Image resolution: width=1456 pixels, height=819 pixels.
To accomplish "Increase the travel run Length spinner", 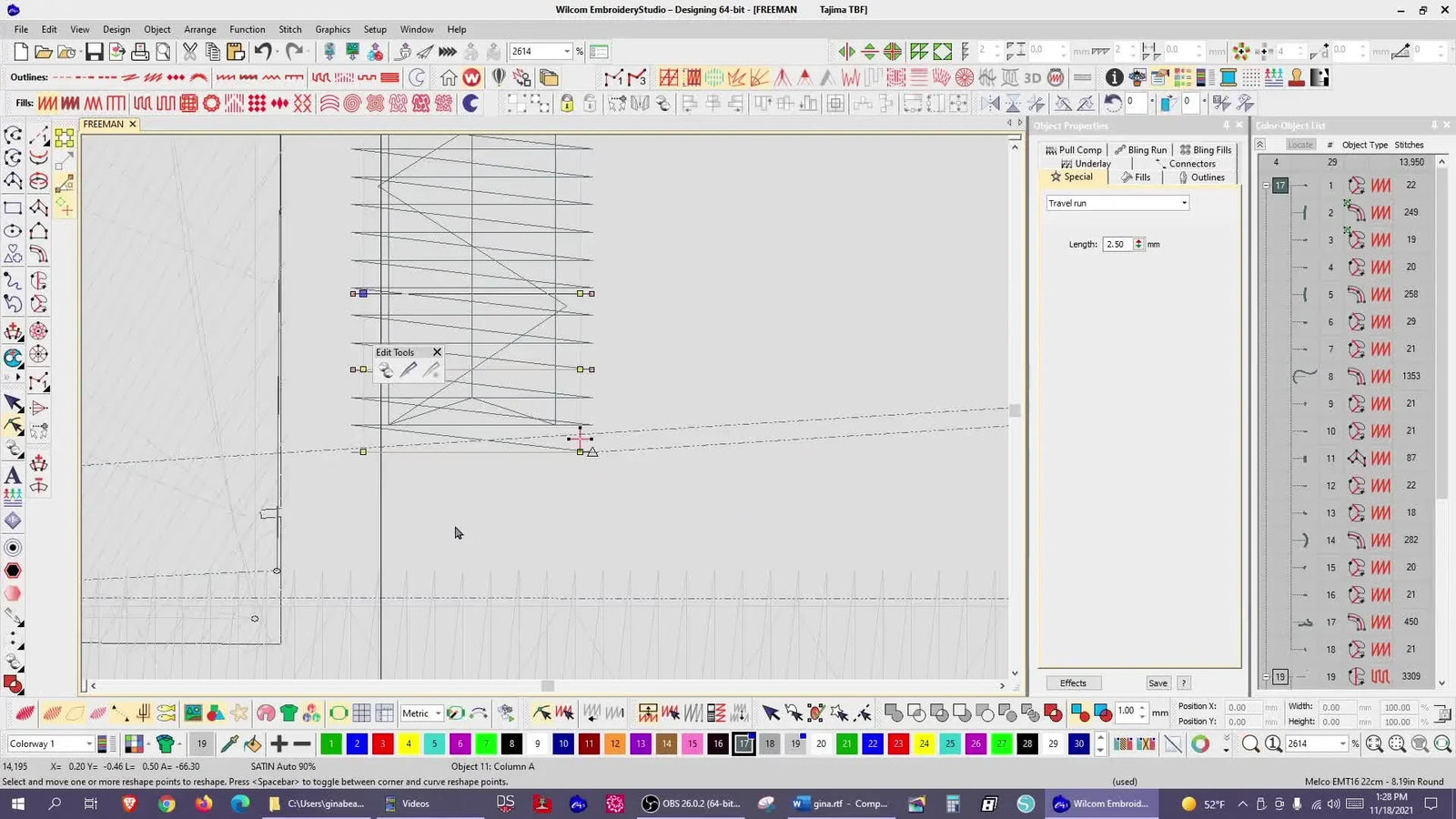I will 1138,241.
